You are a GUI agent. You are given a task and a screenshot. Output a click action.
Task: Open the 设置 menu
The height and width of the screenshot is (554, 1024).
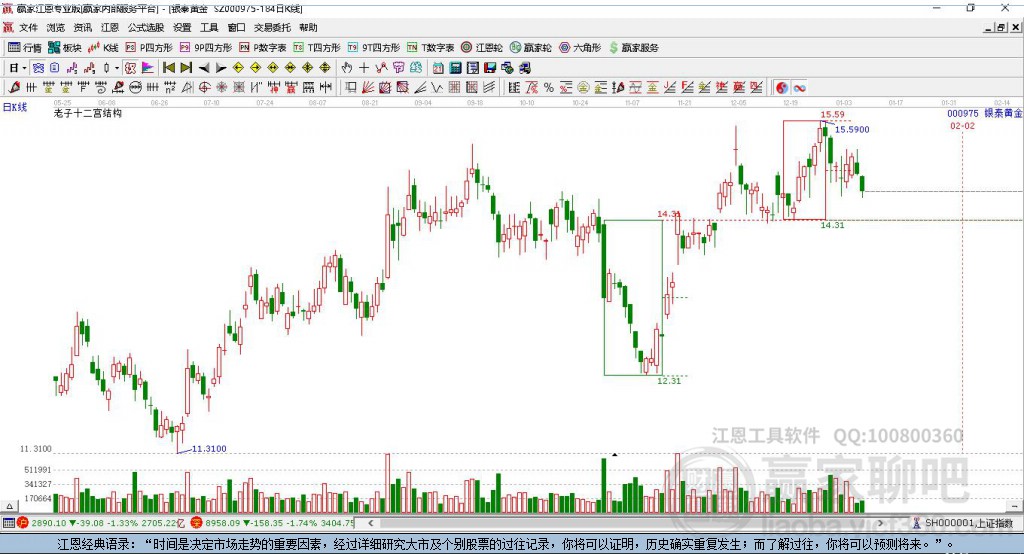click(x=182, y=27)
